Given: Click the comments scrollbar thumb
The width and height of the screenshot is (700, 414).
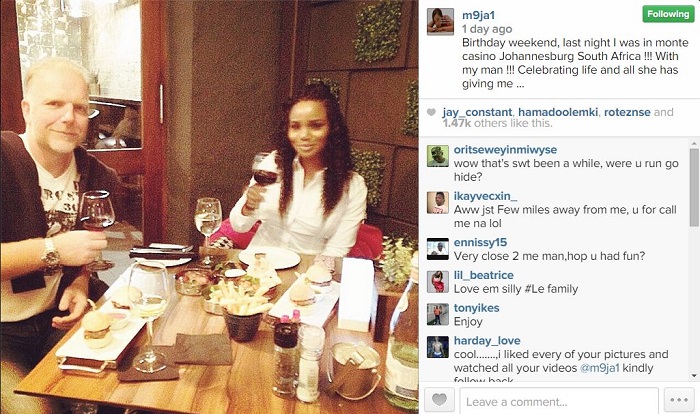Looking at the screenshot, I should (694, 188).
